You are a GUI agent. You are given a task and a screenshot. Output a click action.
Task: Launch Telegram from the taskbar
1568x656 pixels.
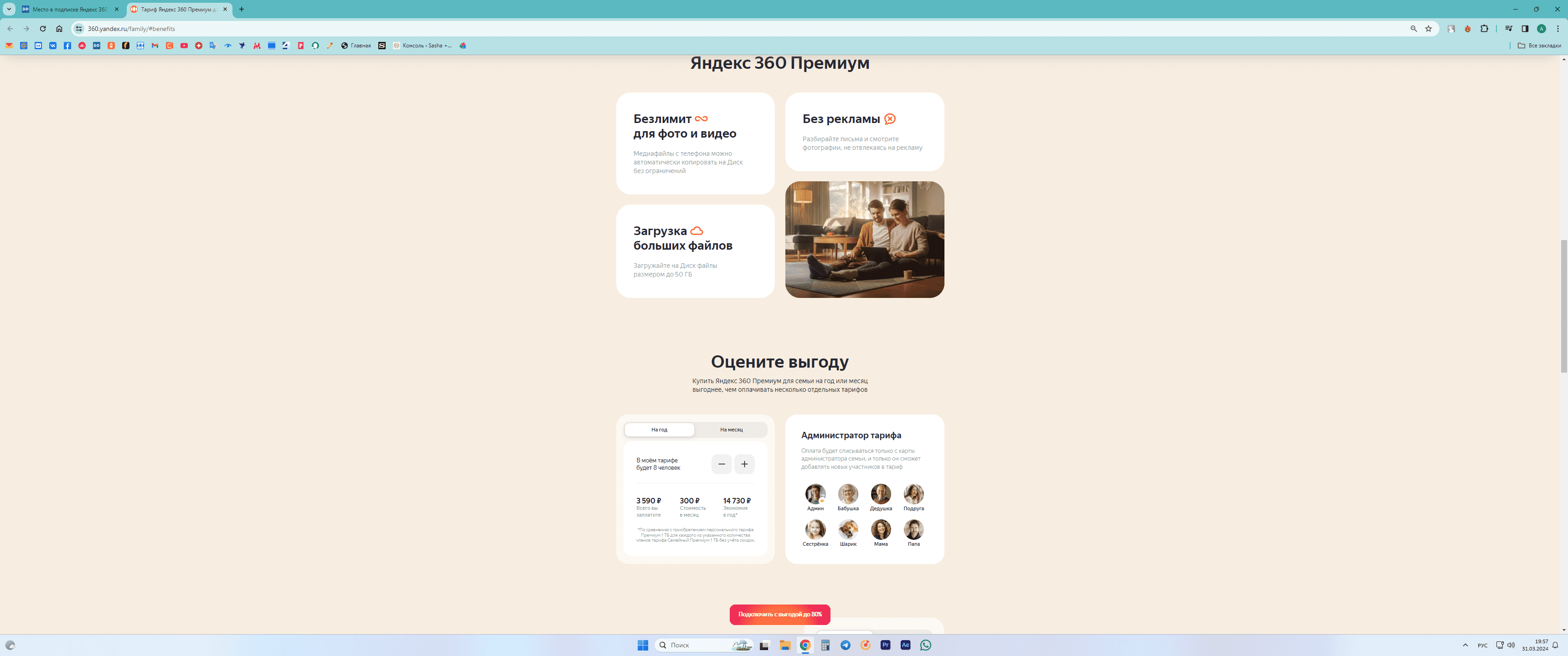click(x=846, y=645)
